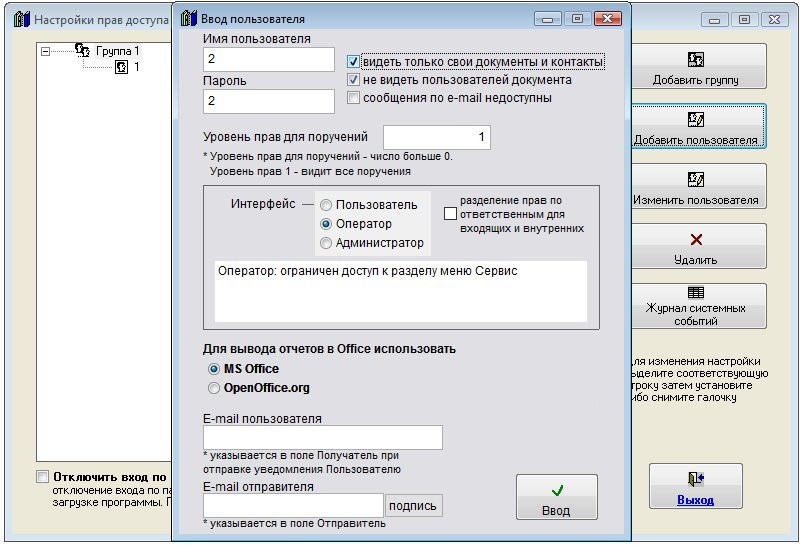
Task: Click the Пароль input field
Action: tap(269, 101)
